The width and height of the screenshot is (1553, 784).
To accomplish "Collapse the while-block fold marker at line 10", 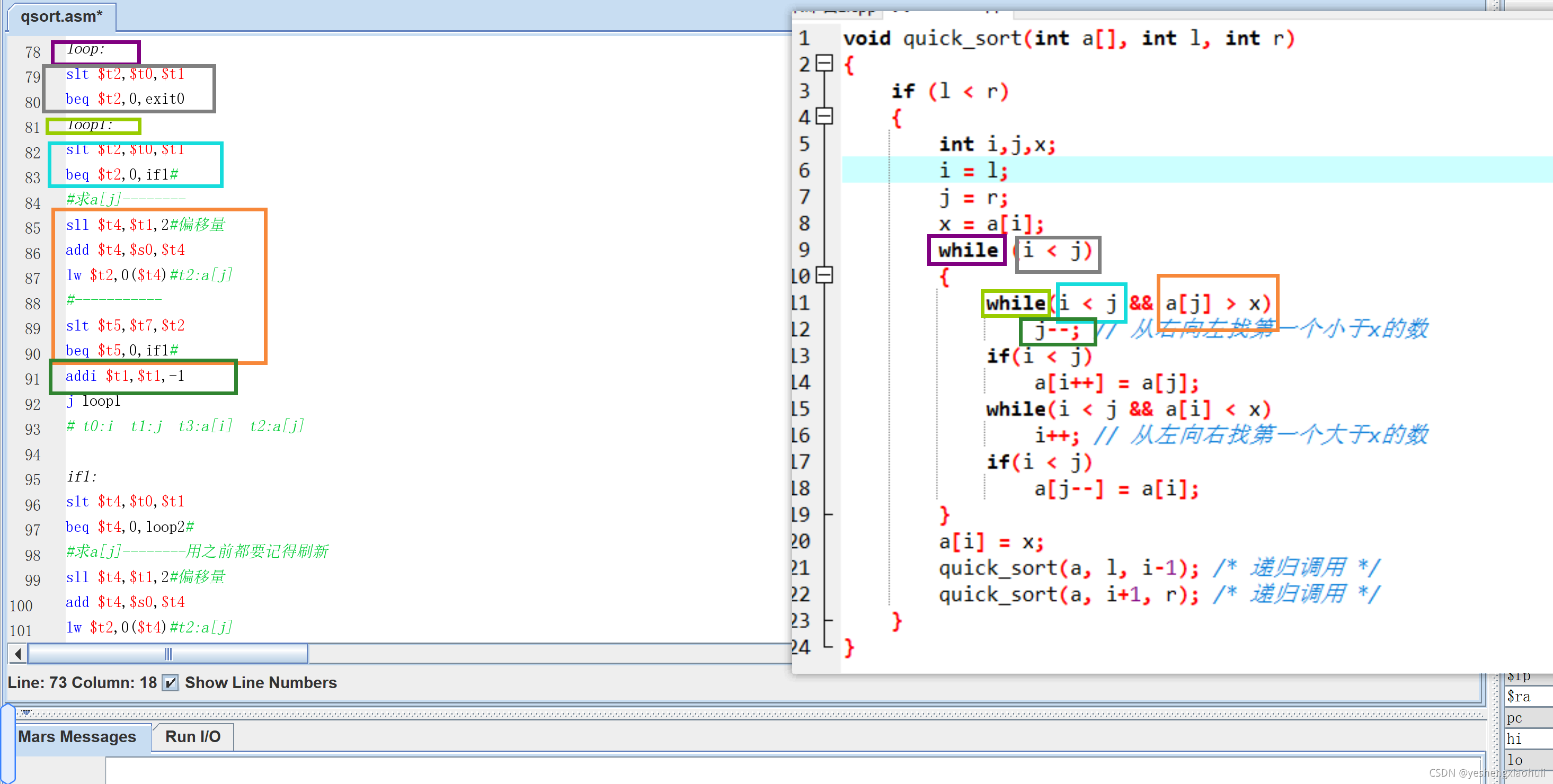I will click(824, 275).
